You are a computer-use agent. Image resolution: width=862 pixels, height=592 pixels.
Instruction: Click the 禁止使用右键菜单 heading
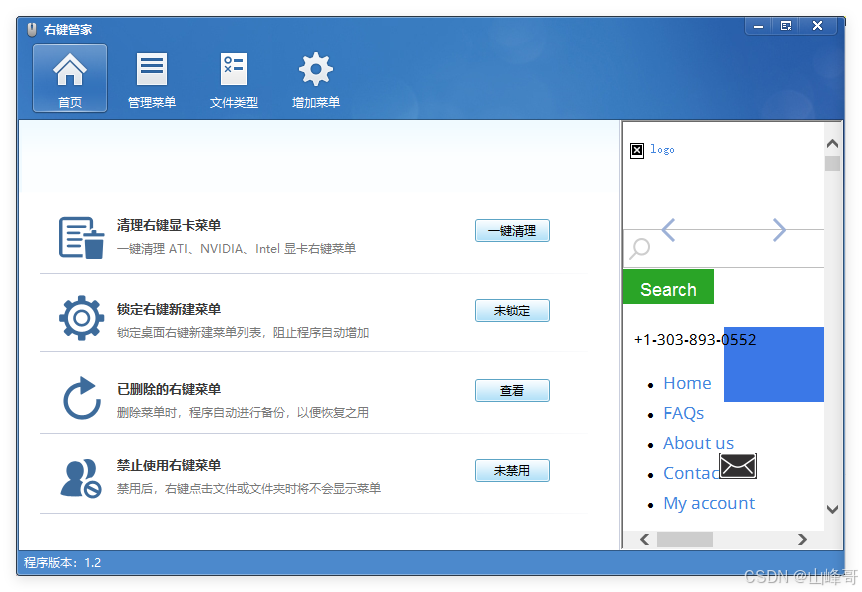pyautogui.click(x=169, y=465)
